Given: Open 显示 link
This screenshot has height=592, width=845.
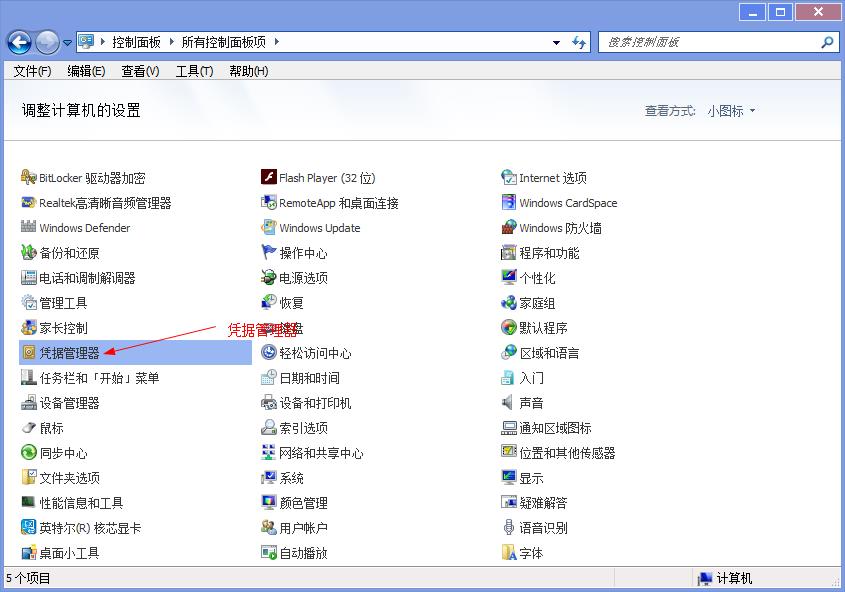Looking at the screenshot, I should pos(531,478).
